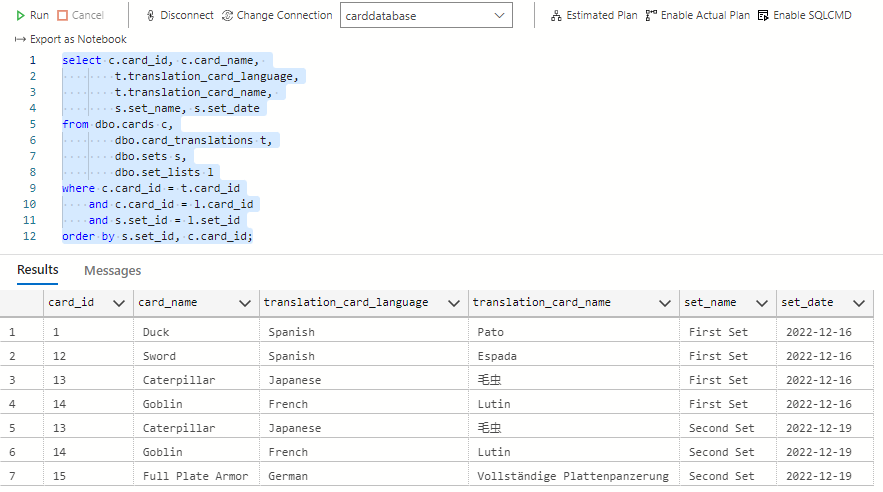The width and height of the screenshot is (883, 492).
Task: Click Second Set cell in row 7
Action: pyautogui.click(x=728, y=476)
